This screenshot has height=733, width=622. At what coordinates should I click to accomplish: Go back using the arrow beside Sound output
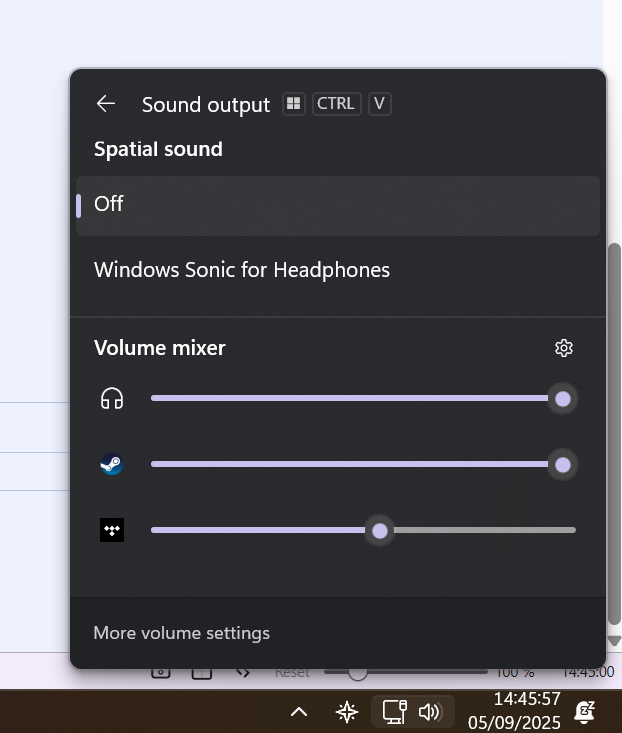coord(106,104)
